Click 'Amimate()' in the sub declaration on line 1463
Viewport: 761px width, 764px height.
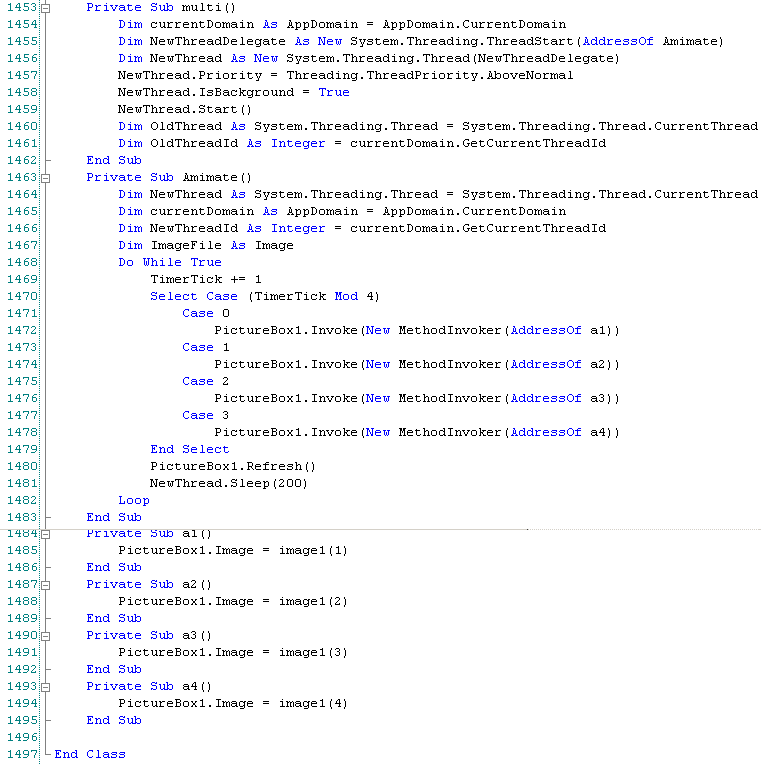(217, 177)
